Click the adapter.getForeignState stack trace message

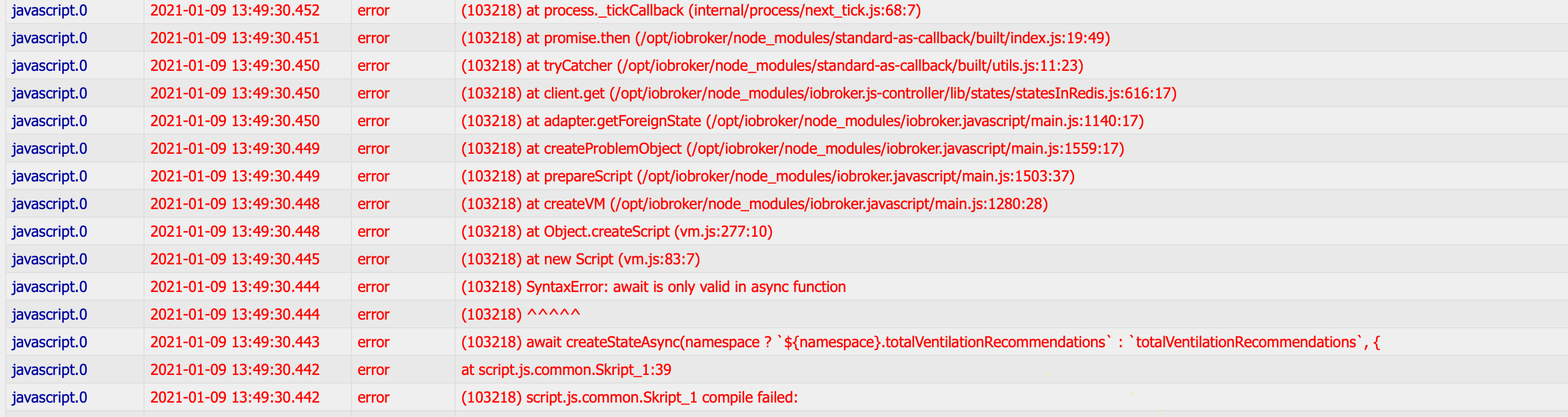[x=802, y=121]
